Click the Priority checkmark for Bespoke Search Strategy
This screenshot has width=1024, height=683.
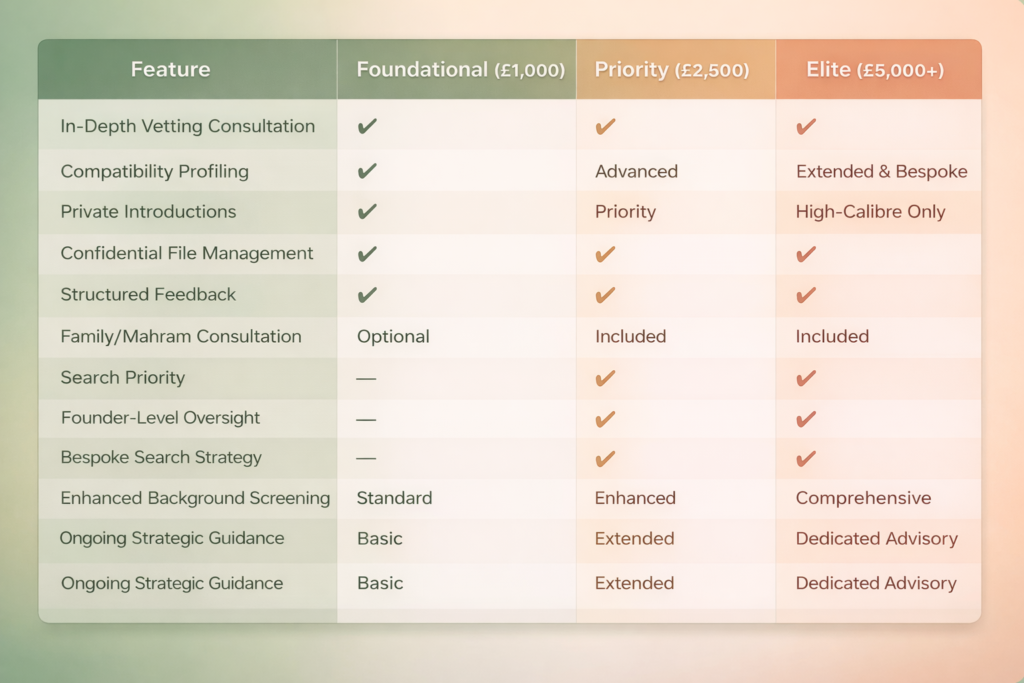(605, 458)
